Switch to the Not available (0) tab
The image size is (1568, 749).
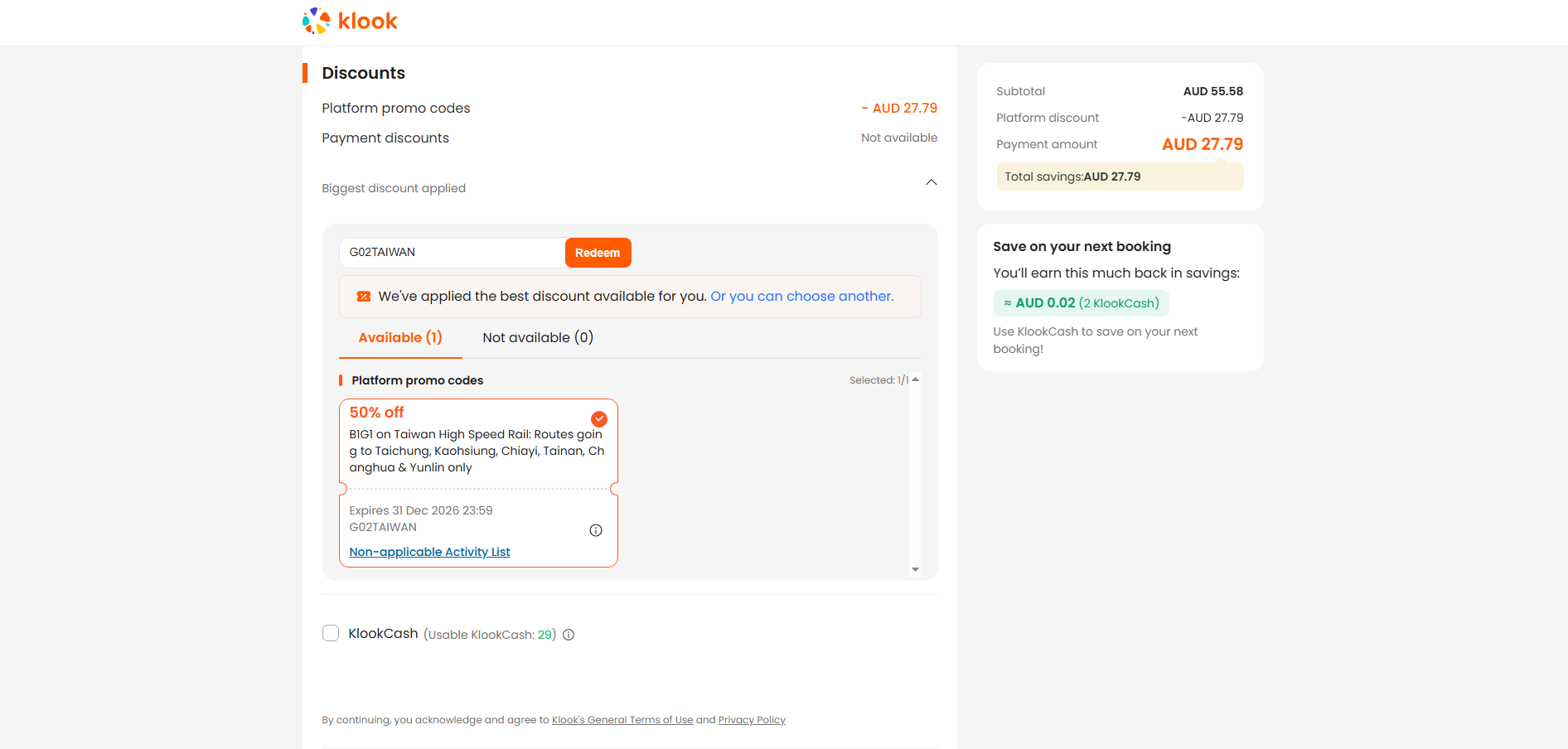click(538, 338)
